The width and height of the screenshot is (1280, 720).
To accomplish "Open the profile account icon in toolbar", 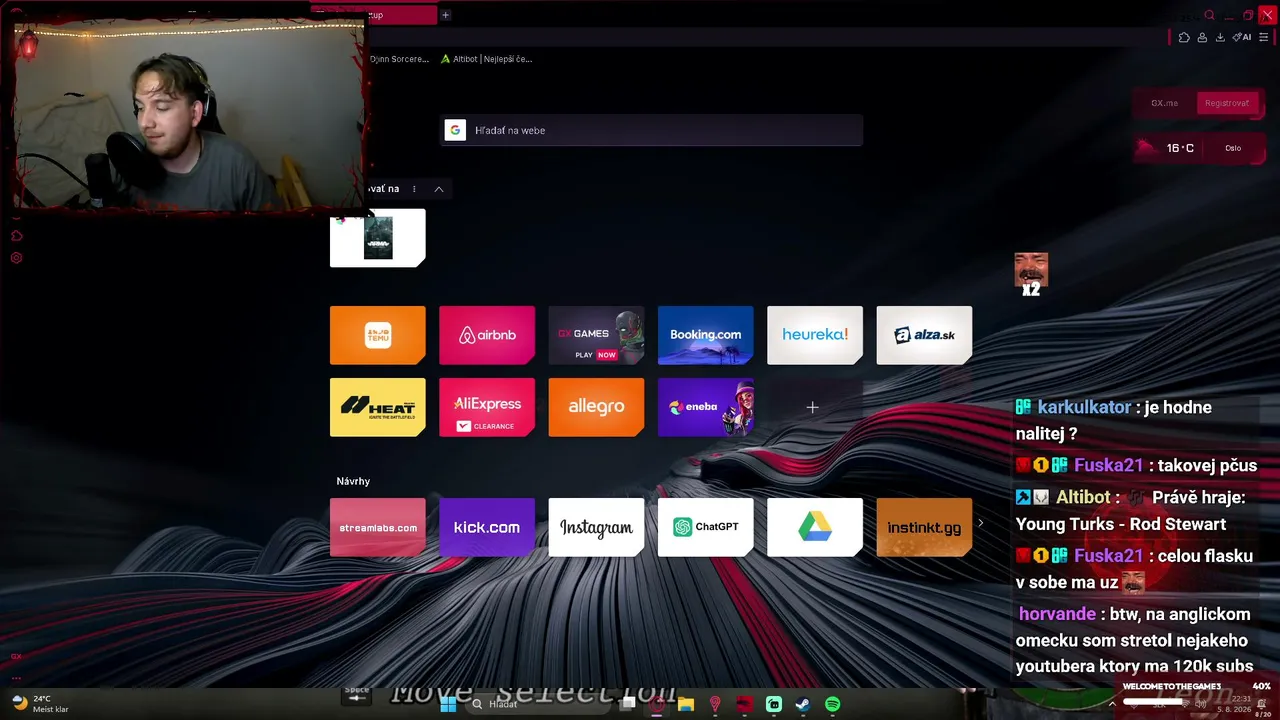I will (1201, 38).
